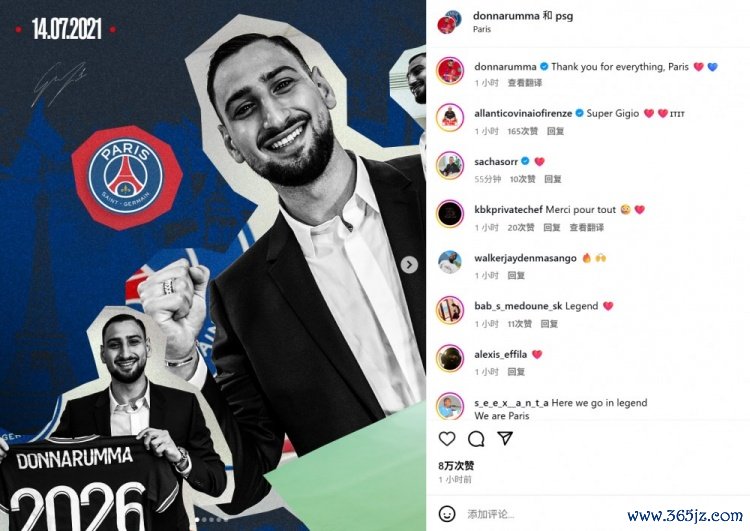
Task: View the 8万 likes list for the post
Action: [x=456, y=465]
